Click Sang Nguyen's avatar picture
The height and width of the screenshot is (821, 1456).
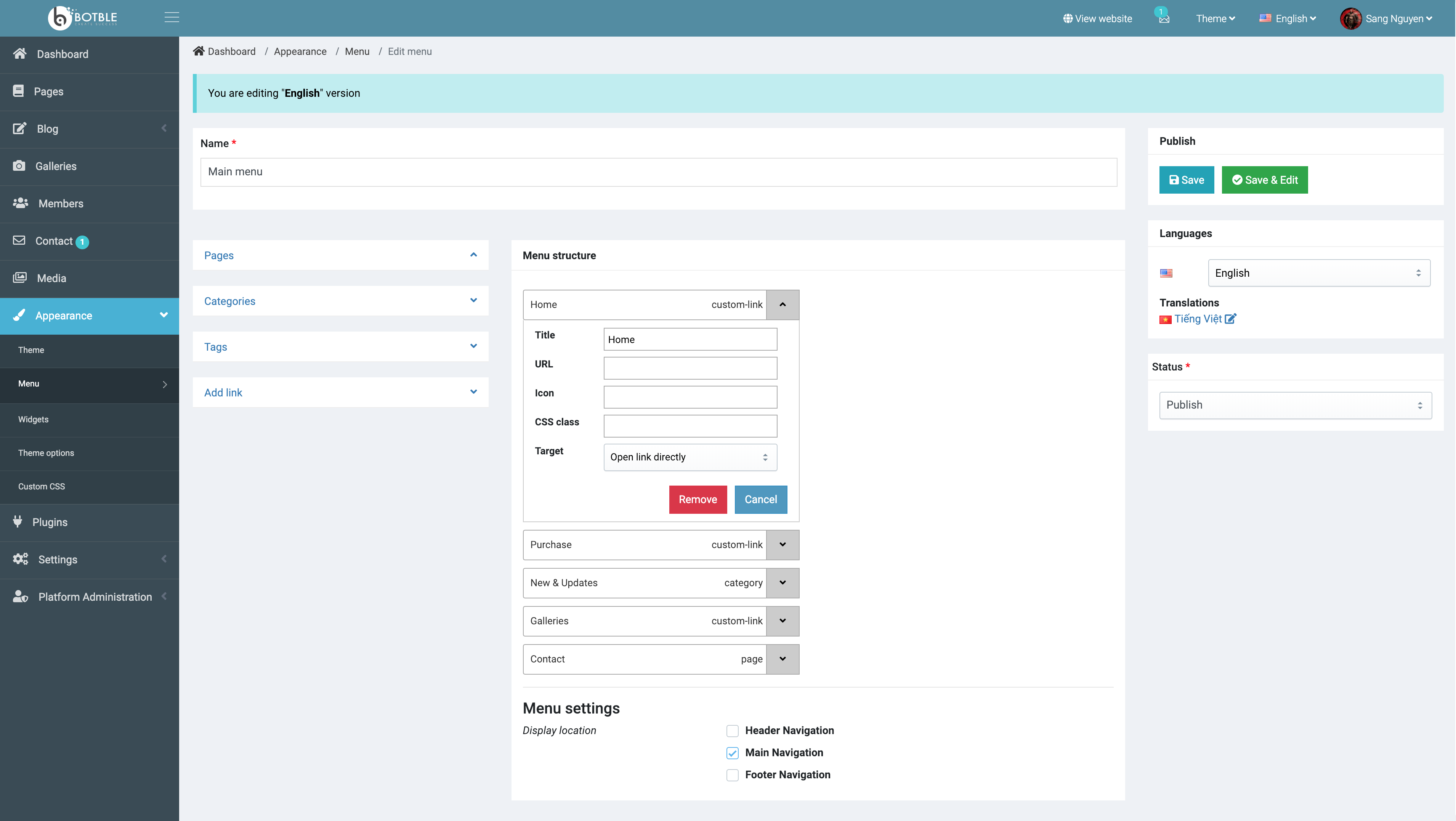tap(1350, 19)
